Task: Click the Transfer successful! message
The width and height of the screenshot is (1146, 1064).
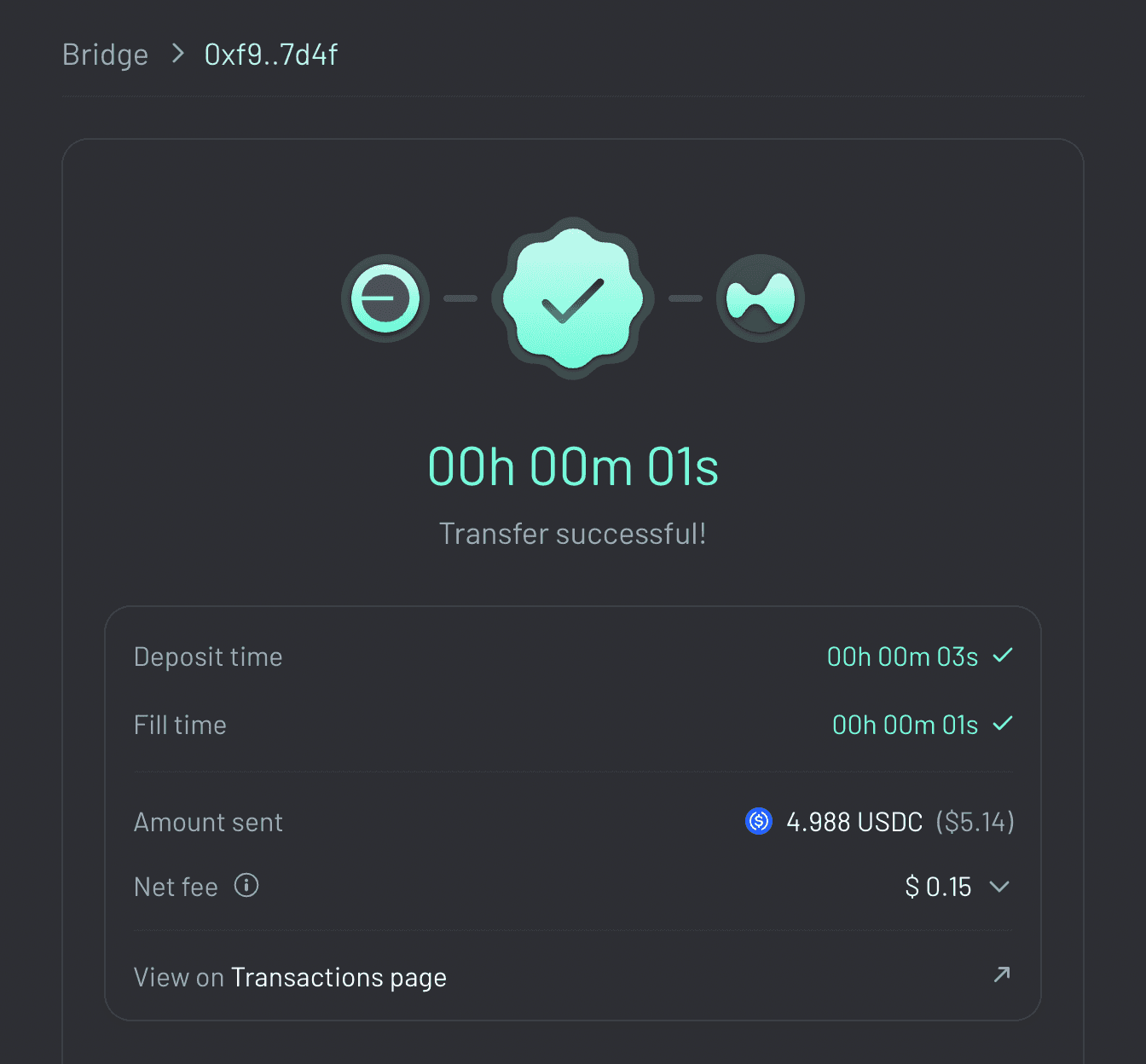Action: 573,534
